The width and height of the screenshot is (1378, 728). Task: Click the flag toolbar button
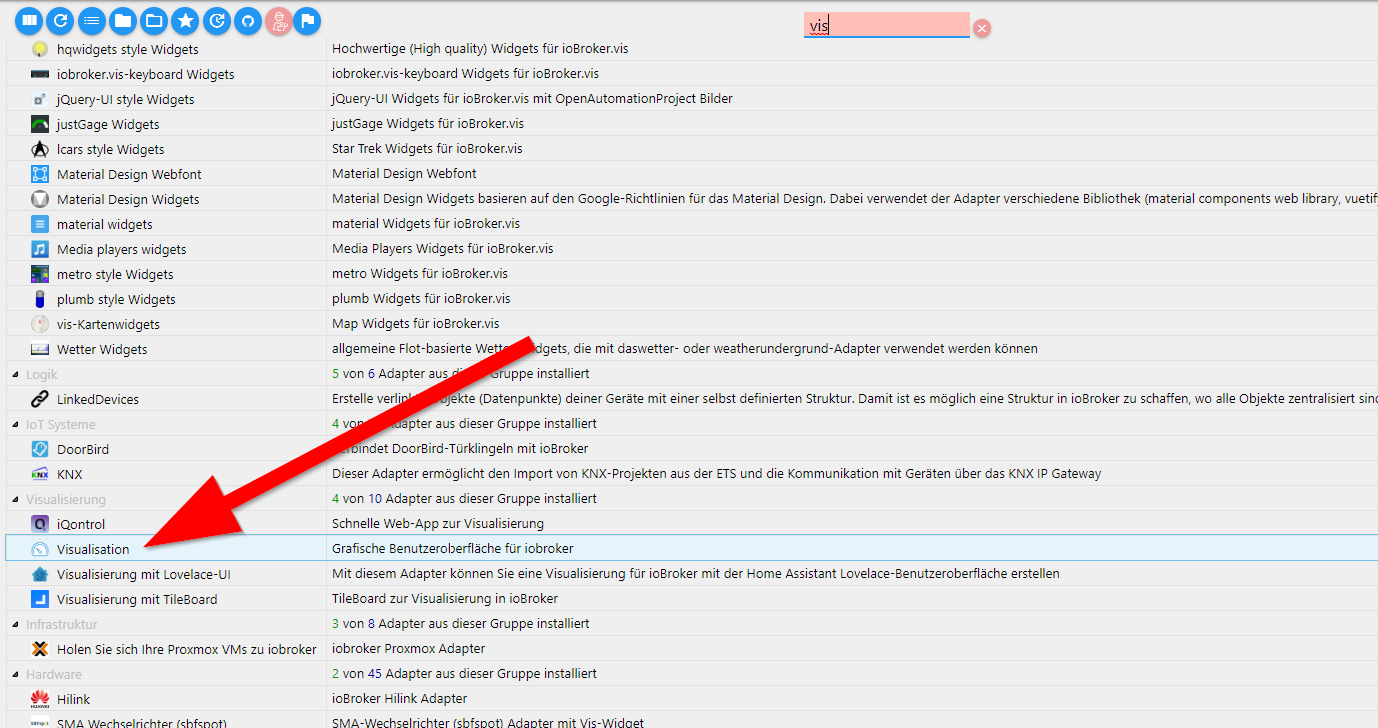[x=308, y=20]
